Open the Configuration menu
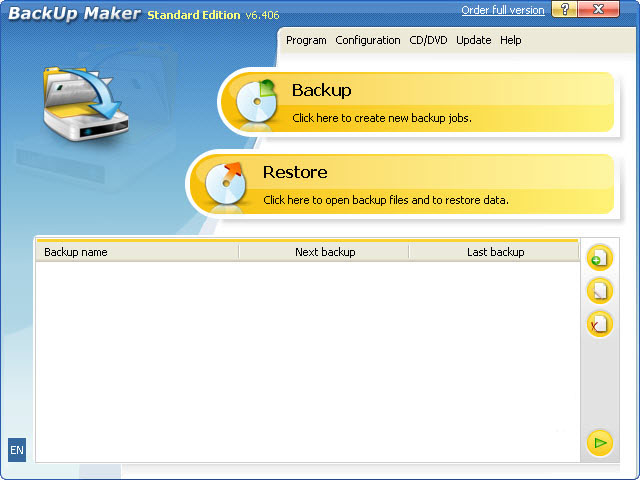This screenshot has width=640, height=480. (x=368, y=40)
